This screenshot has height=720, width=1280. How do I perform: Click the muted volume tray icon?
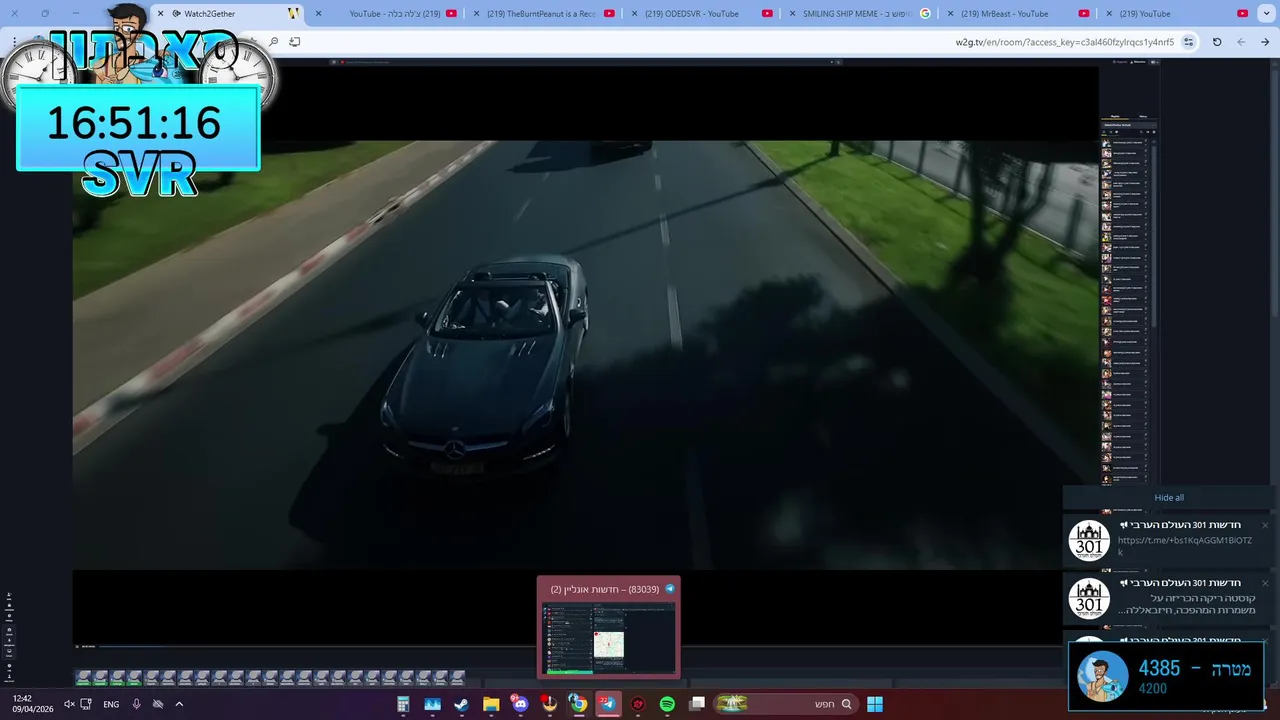[x=69, y=704]
